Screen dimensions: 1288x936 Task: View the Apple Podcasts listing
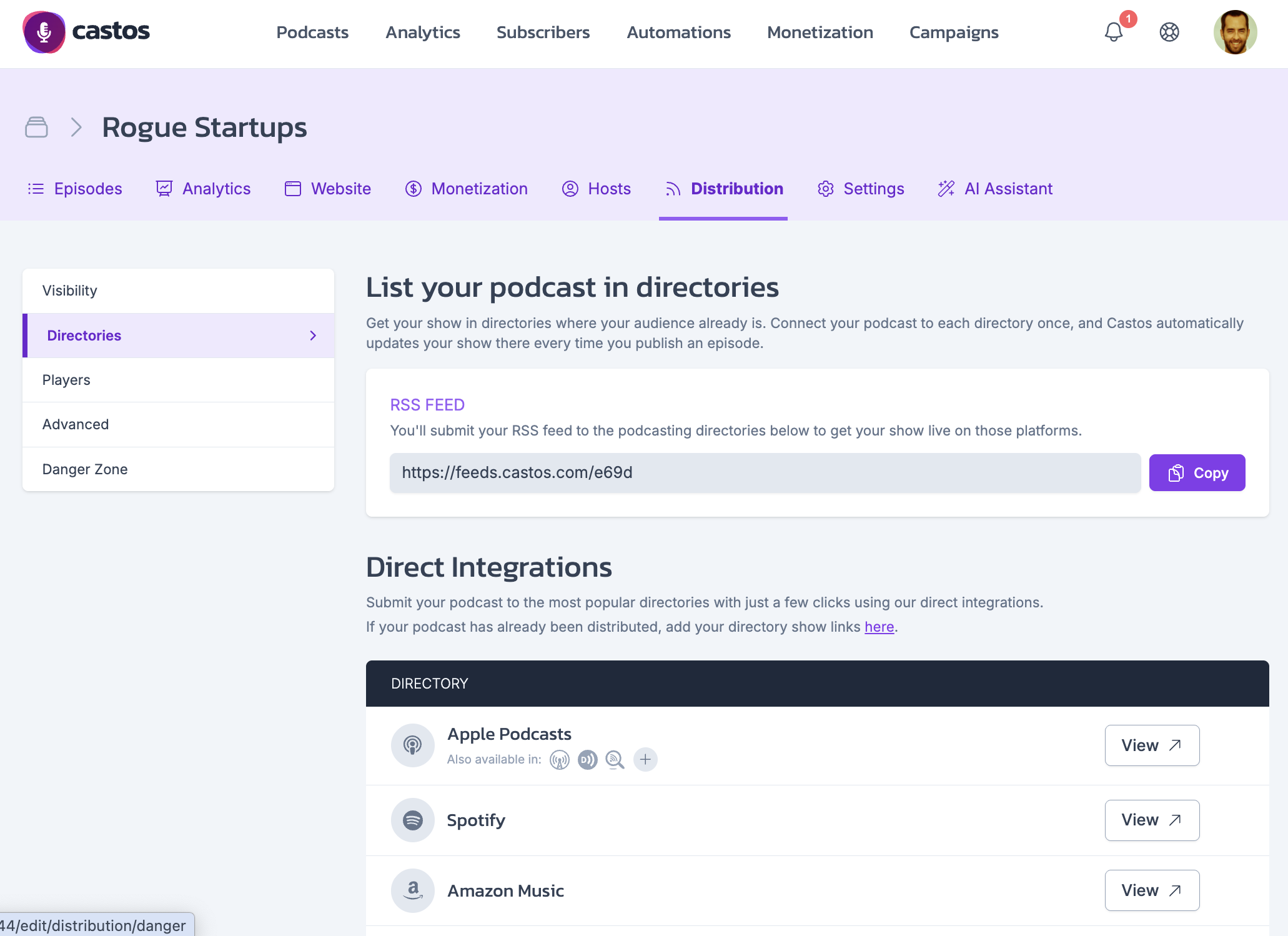pos(1152,745)
